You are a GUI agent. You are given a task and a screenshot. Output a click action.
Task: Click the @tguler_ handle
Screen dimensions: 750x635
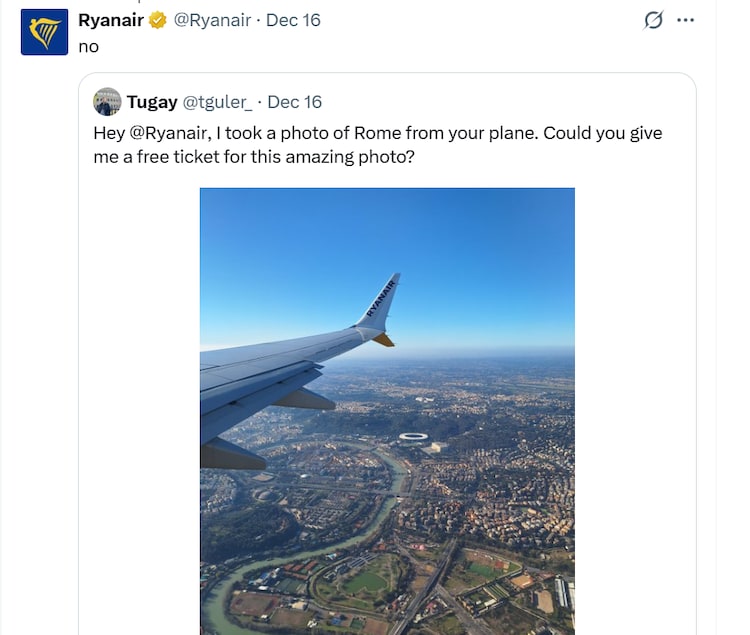218,102
